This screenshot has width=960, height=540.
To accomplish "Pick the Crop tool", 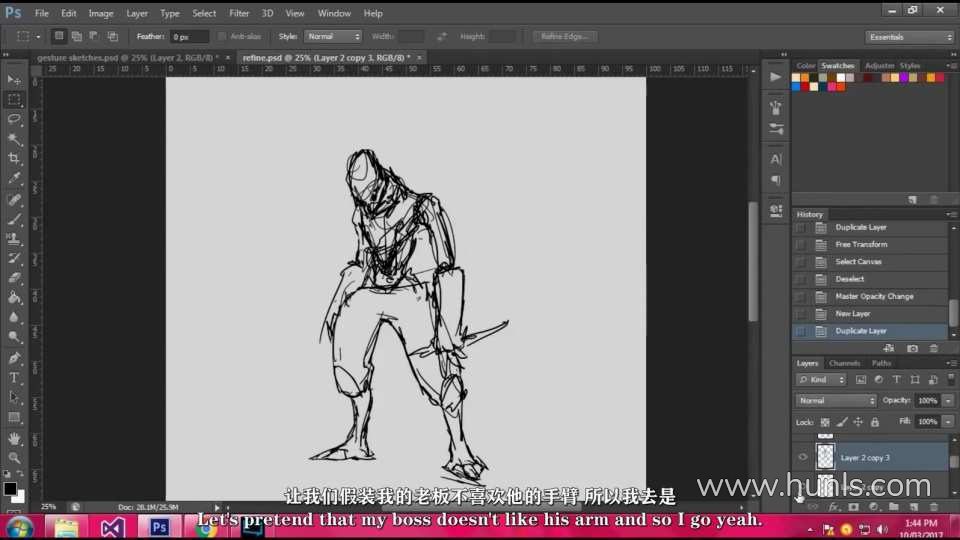I will pyautogui.click(x=14, y=159).
